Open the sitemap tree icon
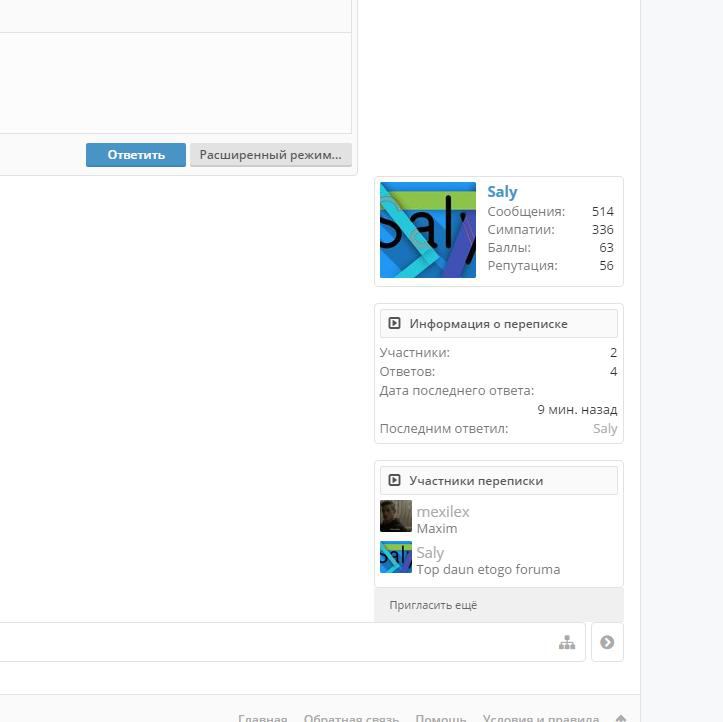Viewport: 723px width, 722px height. click(567, 642)
